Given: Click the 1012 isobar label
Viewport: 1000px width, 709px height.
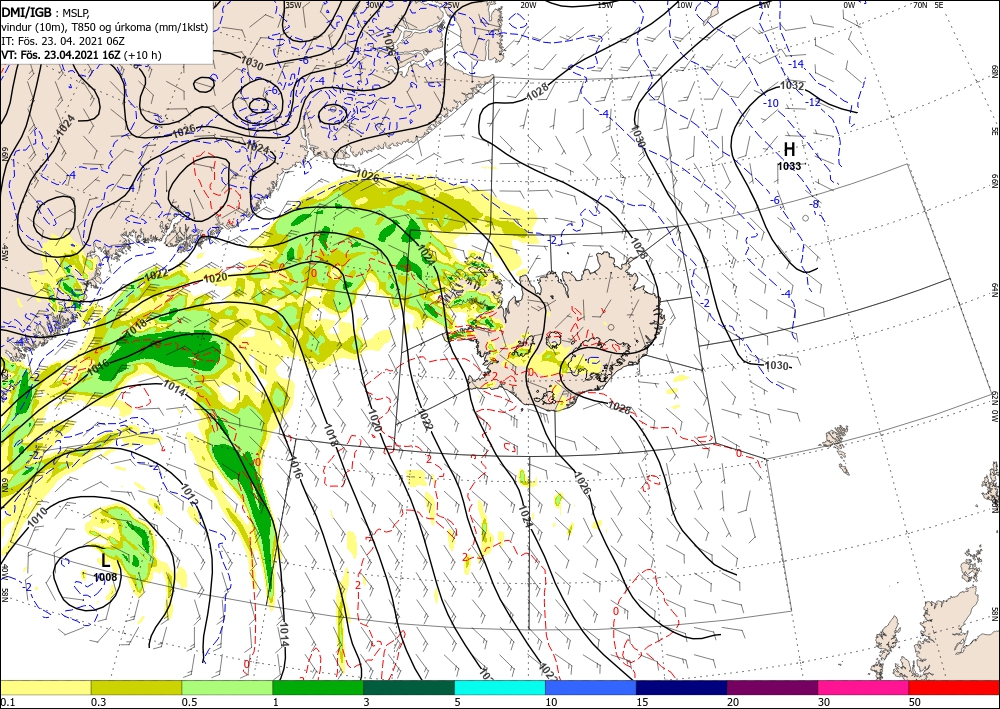Looking at the screenshot, I should click(x=189, y=493).
